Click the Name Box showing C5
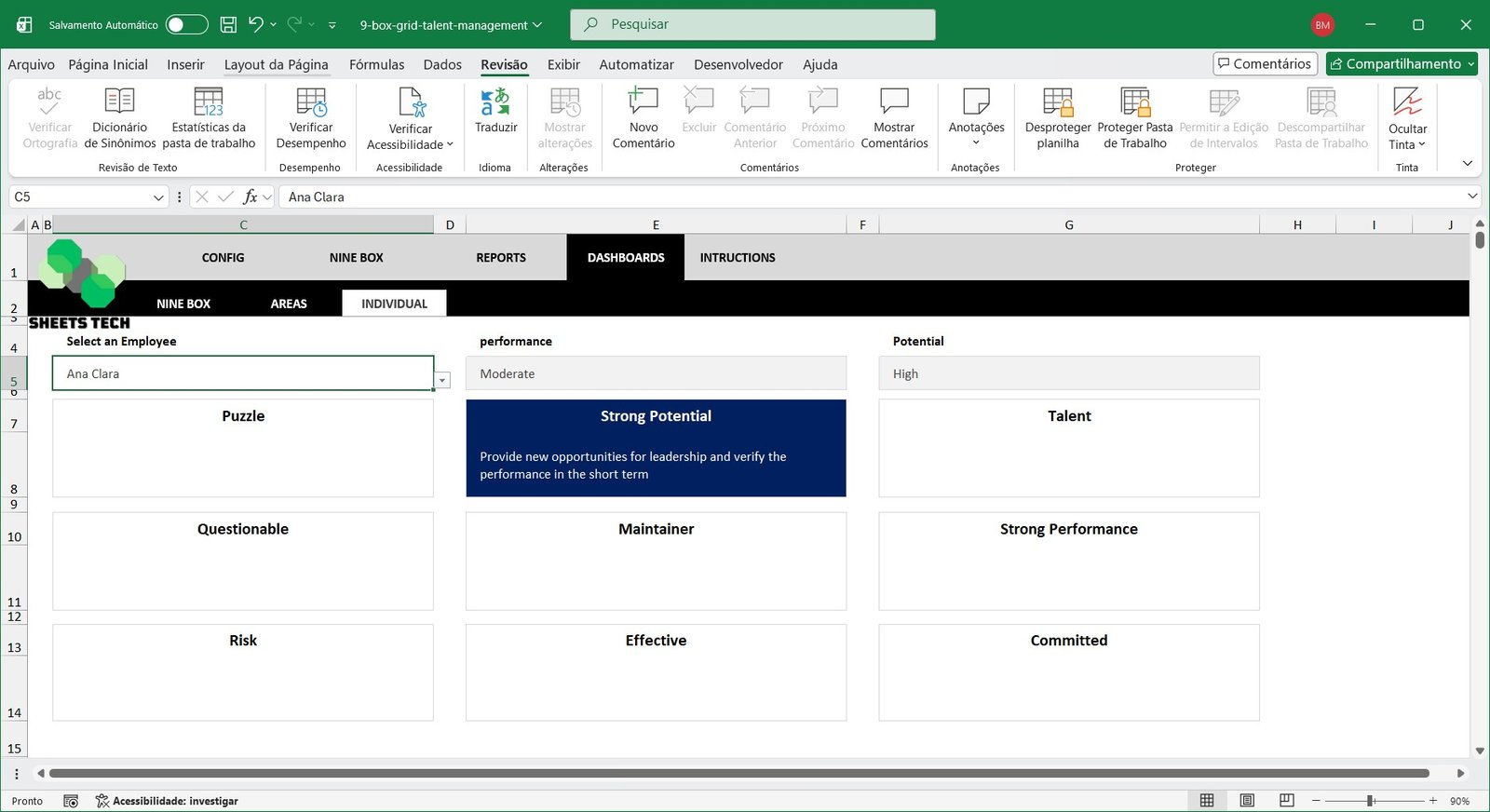This screenshot has width=1490, height=812. point(79,196)
